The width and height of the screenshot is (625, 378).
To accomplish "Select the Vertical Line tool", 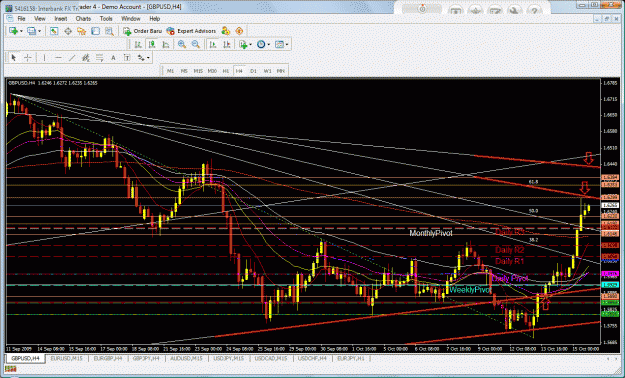I will 44,58.
